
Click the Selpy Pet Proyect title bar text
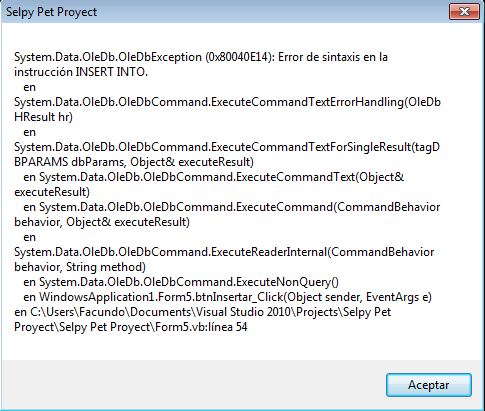[52, 12]
